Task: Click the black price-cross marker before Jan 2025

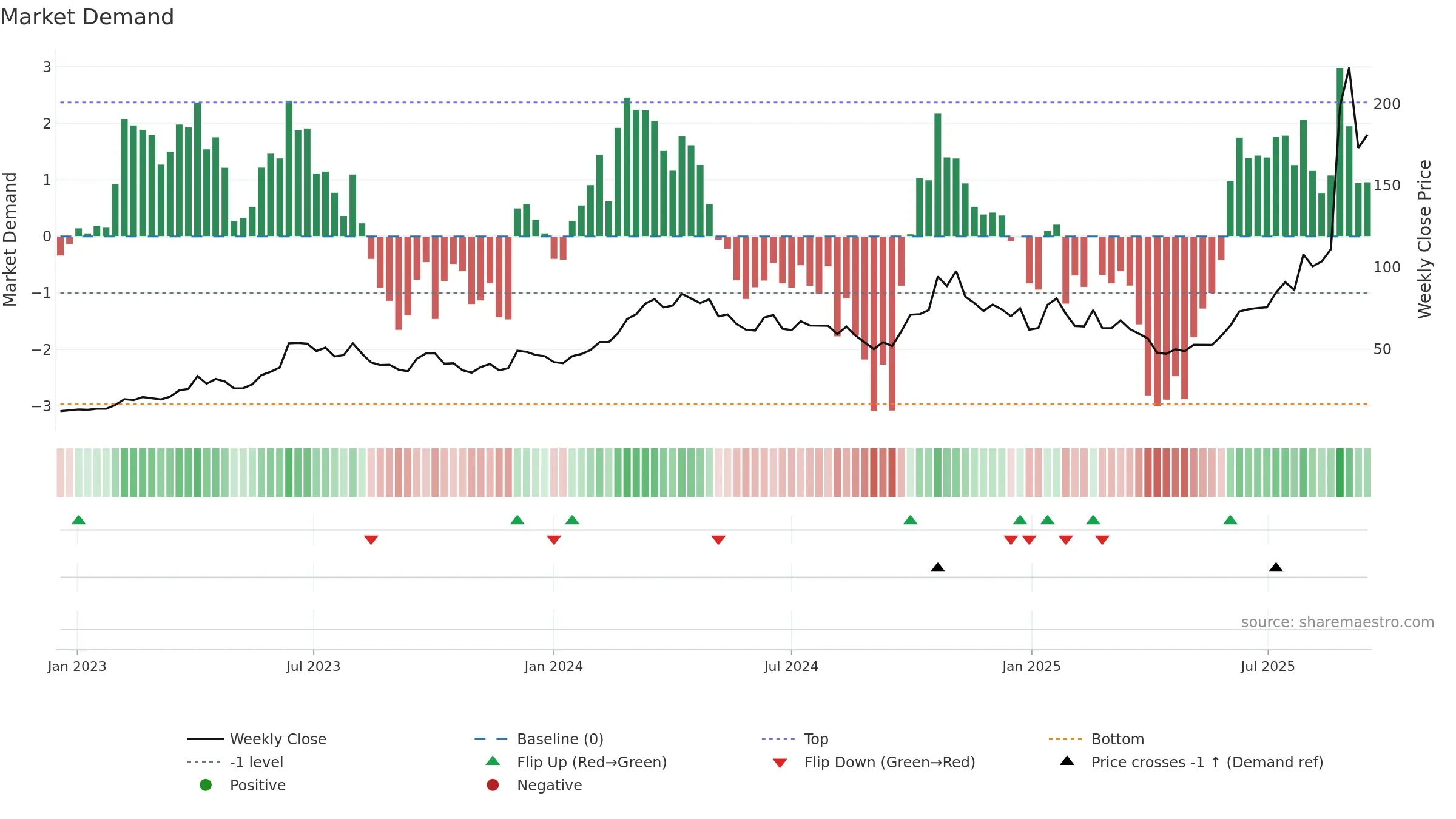Action: 938,567
